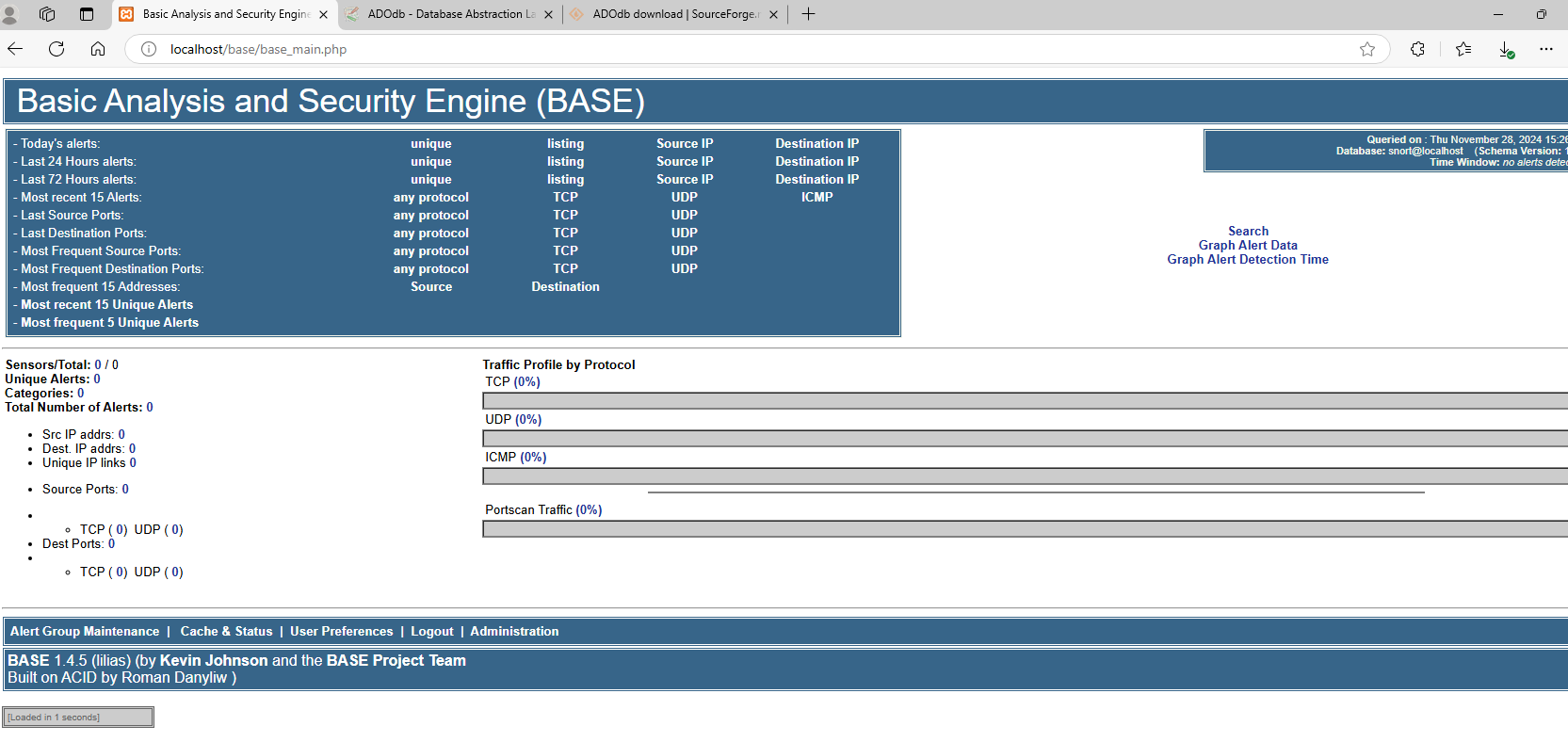Click the TCP traffic progress bar

1025,400
